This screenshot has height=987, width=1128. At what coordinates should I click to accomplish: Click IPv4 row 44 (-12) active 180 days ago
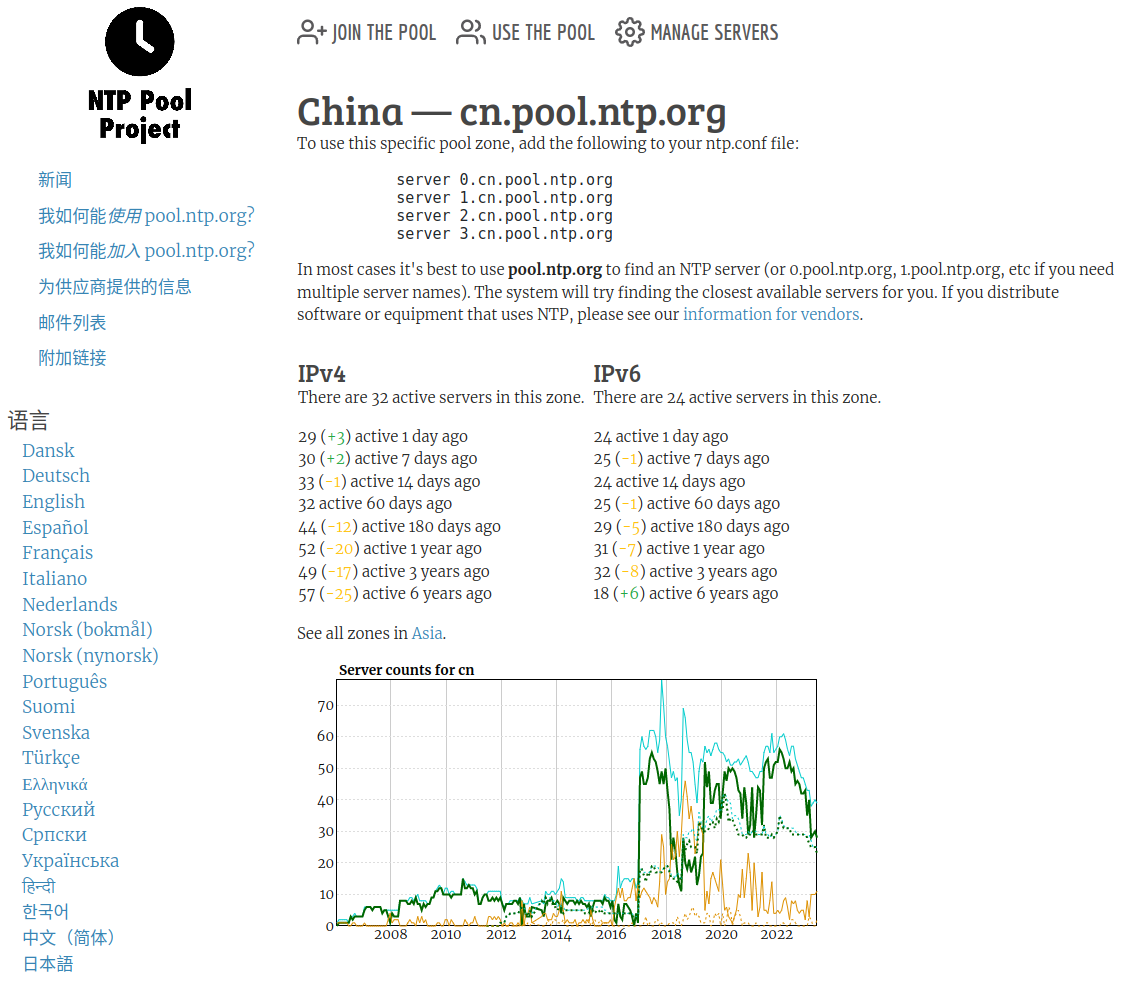pos(399,527)
